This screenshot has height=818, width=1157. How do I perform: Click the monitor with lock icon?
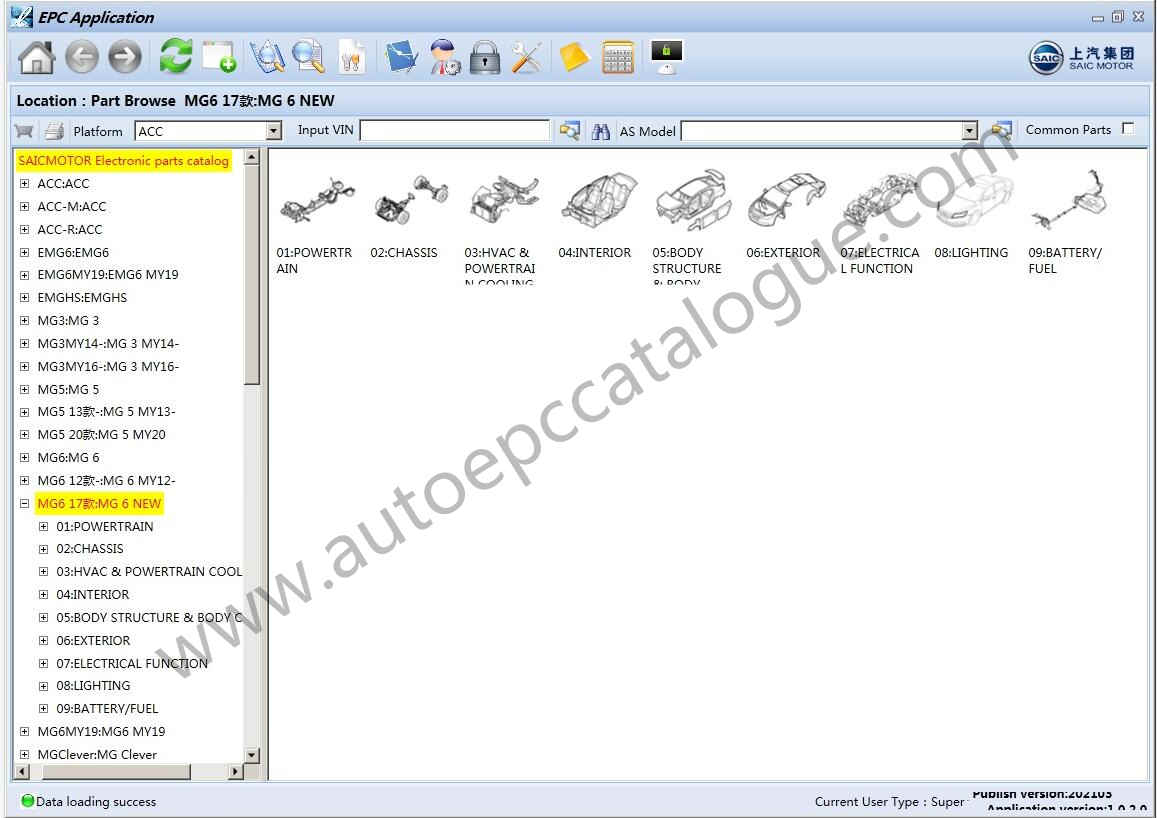tap(666, 57)
